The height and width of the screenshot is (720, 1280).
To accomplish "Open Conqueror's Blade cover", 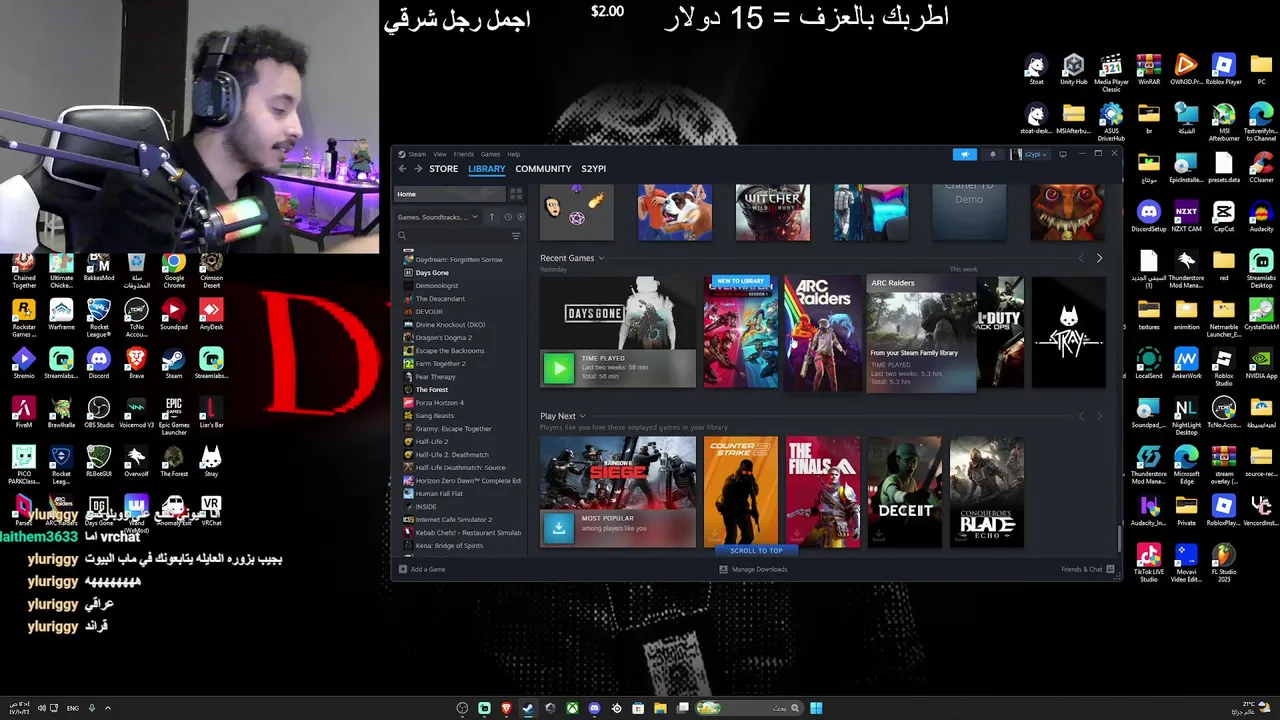I will tap(987, 491).
